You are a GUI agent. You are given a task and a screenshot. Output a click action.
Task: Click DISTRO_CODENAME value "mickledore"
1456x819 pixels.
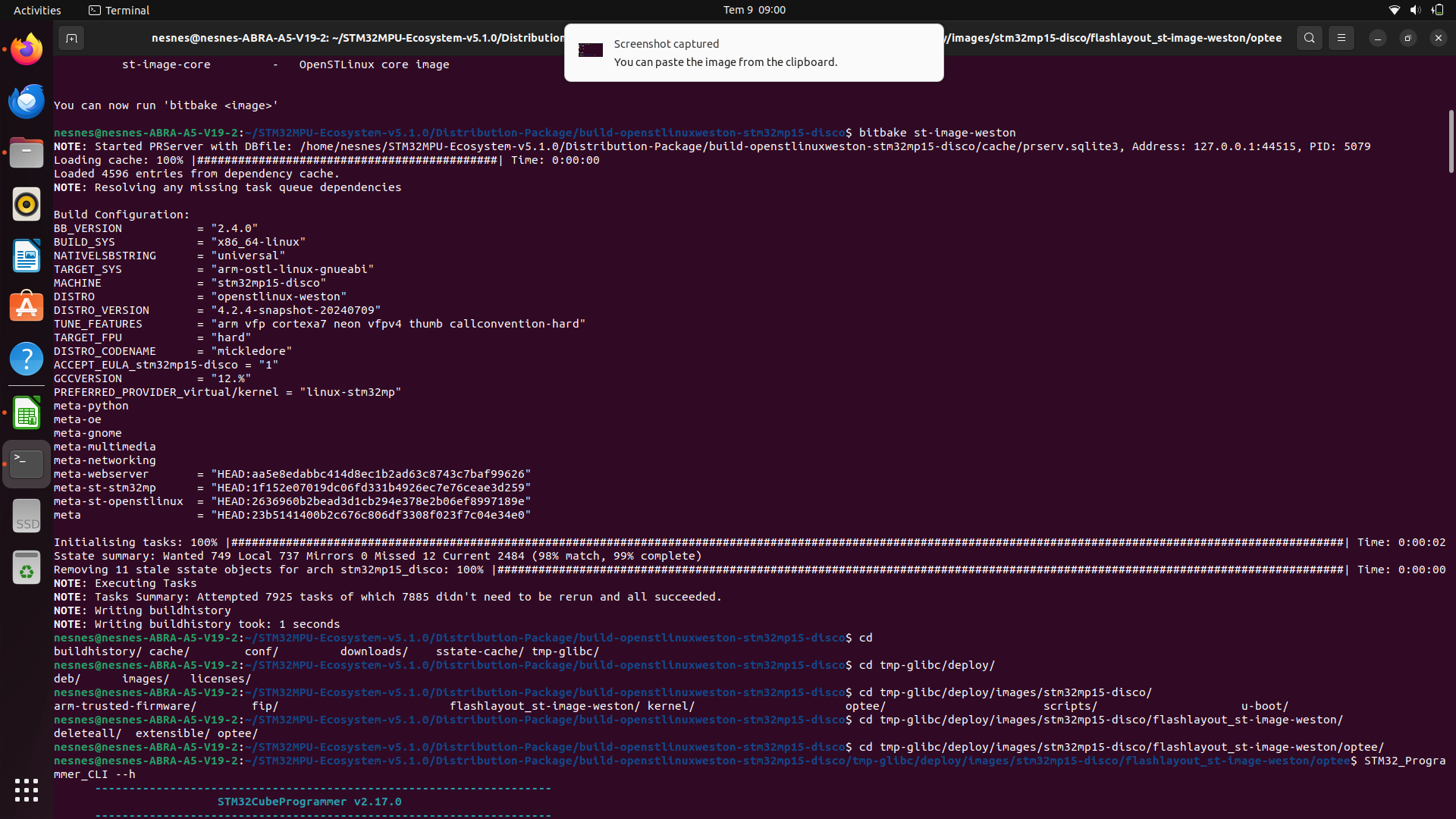pos(251,351)
